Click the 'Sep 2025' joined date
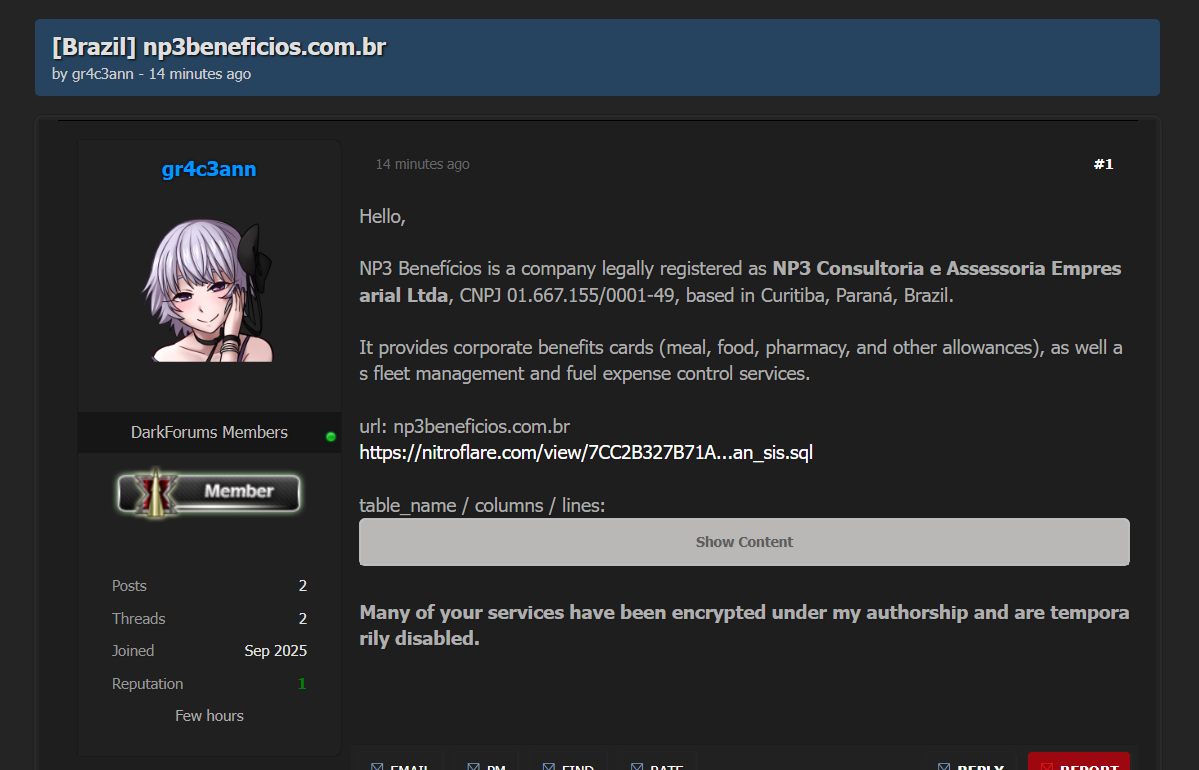This screenshot has height=770, width=1199. coord(275,651)
